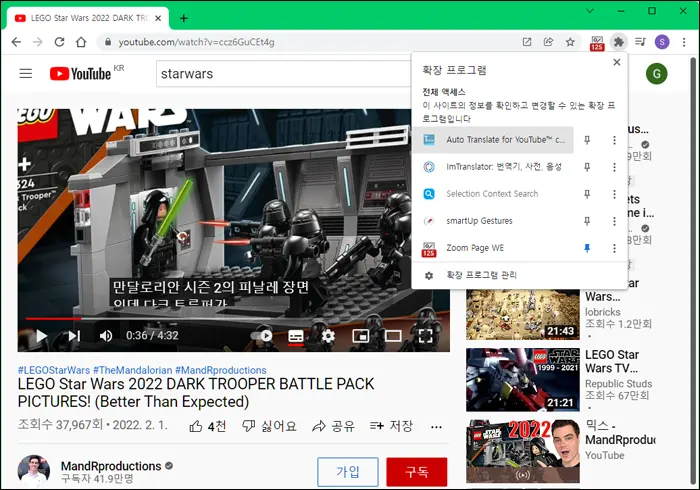Click the #TheMandalorian hashtag

pyautogui.click(x=133, y=370)
